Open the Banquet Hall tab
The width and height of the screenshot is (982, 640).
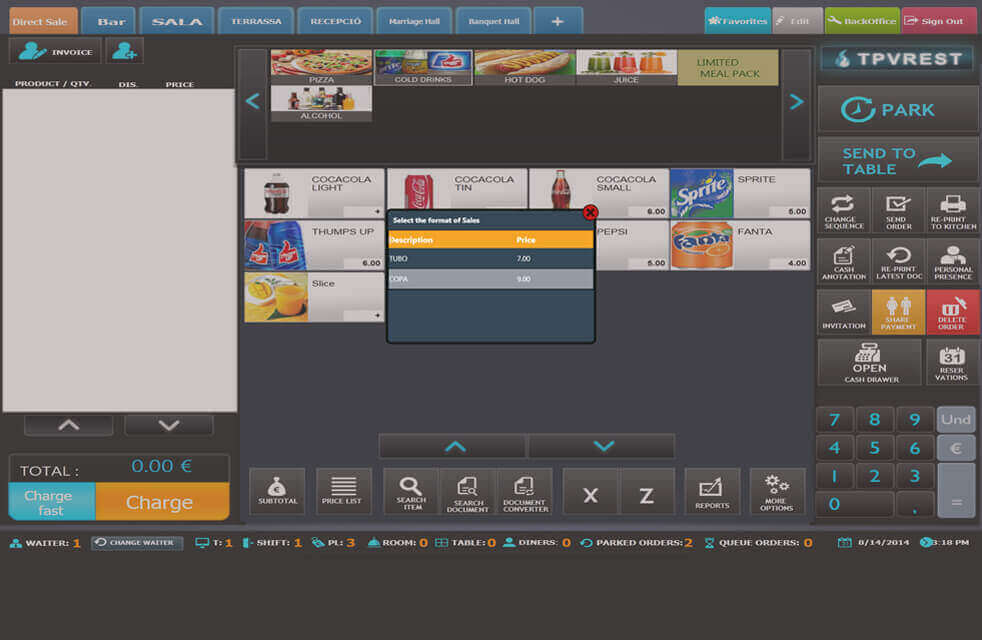point(493,21)
